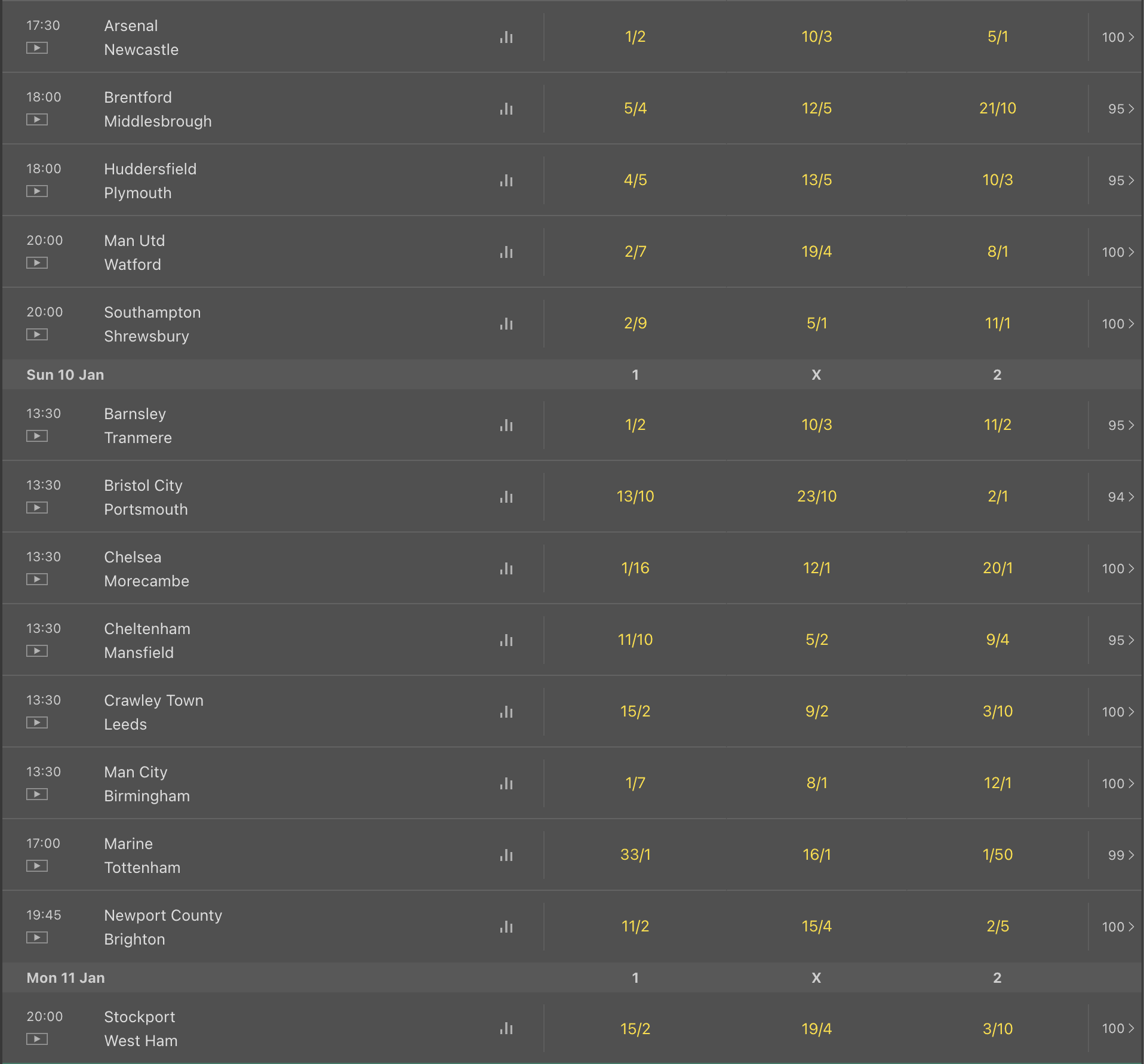Click live stream icon for Stockport match

tap(37, 1039)
